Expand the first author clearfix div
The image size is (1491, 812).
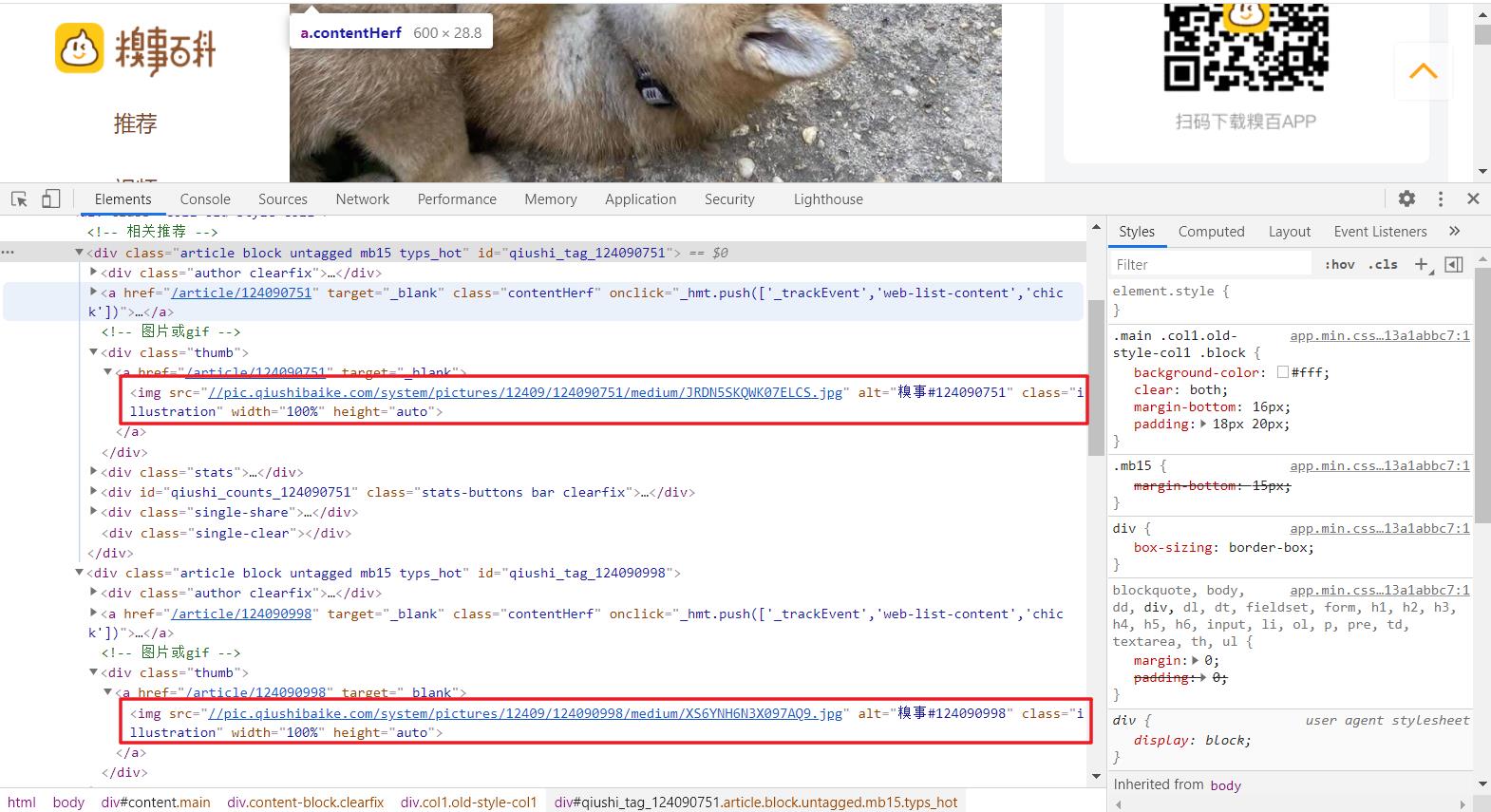(x=94, y=273)
